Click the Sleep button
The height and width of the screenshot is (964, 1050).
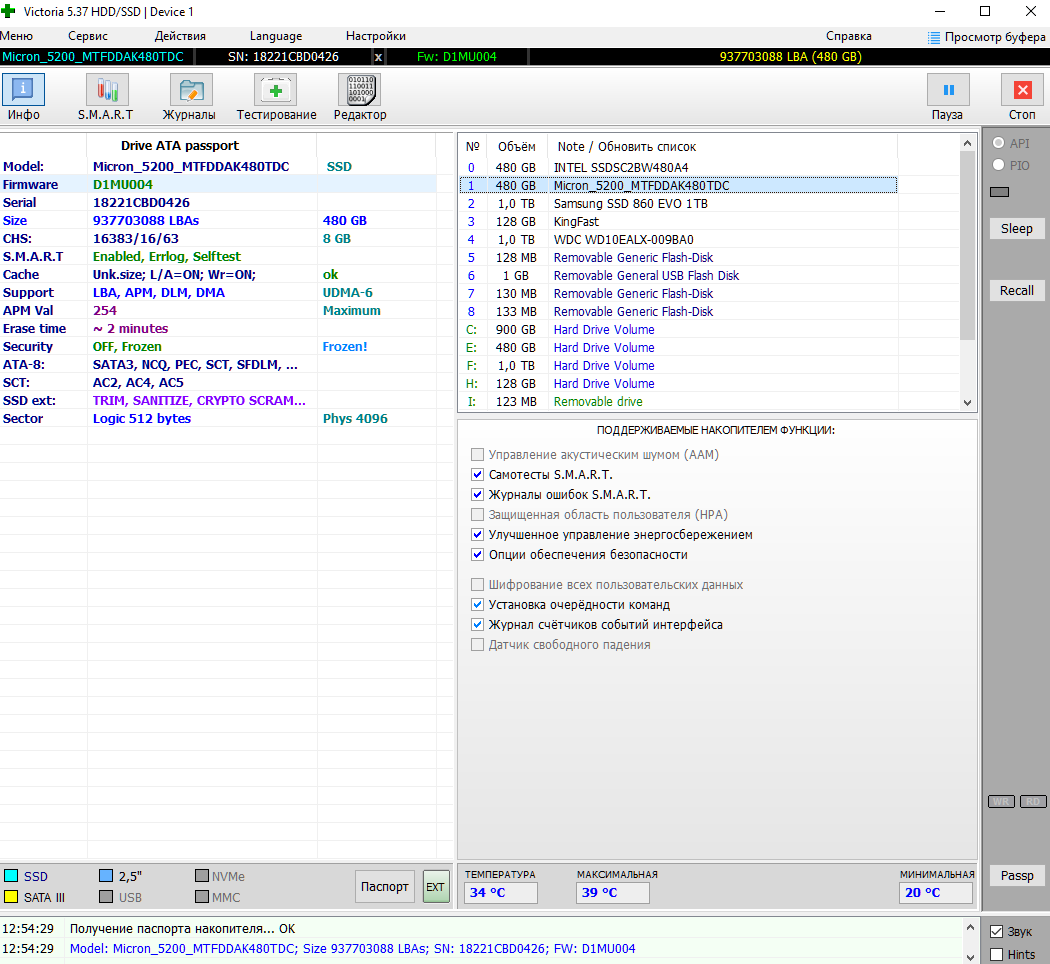click(x=1017, y=228)
